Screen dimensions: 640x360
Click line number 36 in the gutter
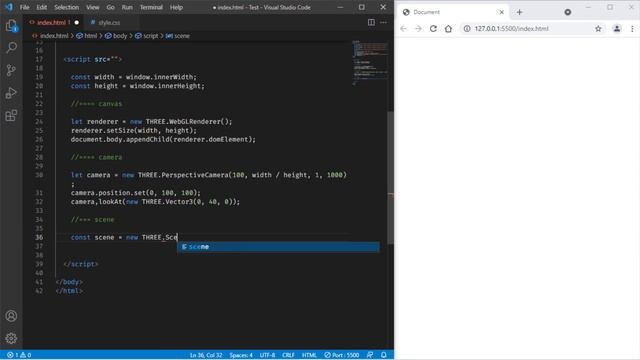[39, 238]
